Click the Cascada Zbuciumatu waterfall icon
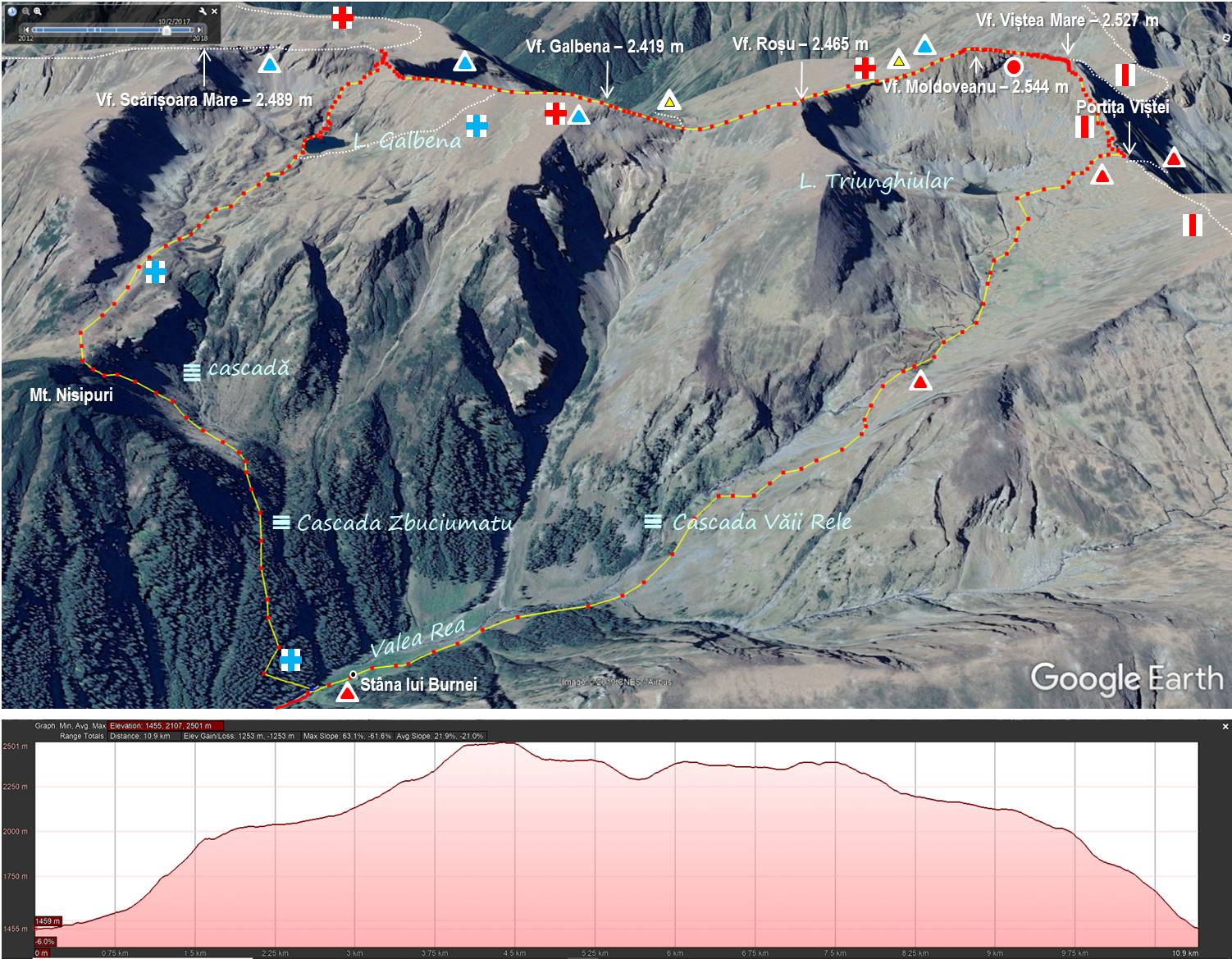1232x959 pixels. coord(281,522)
